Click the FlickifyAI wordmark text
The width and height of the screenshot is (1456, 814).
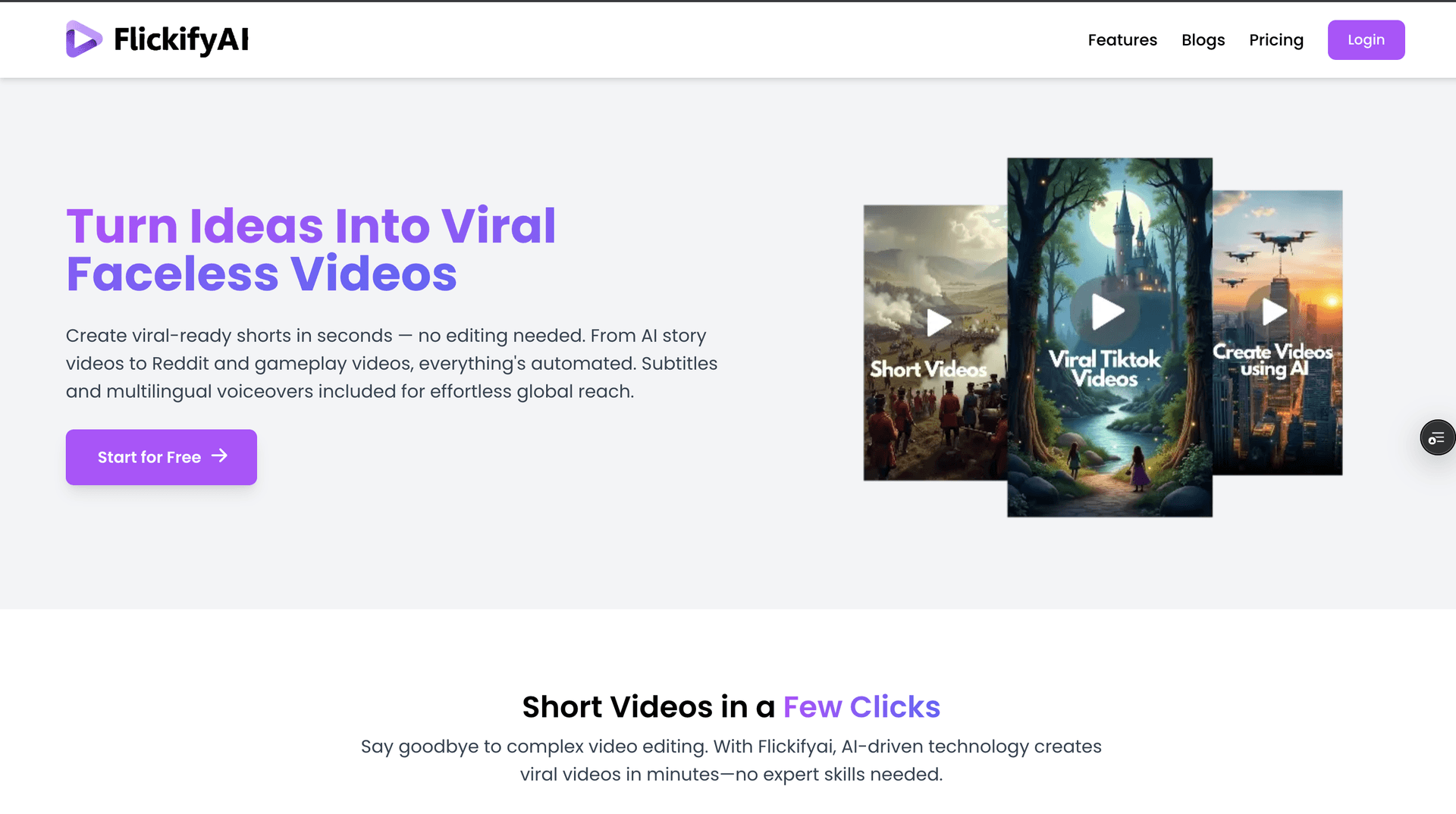coord(181,40)
